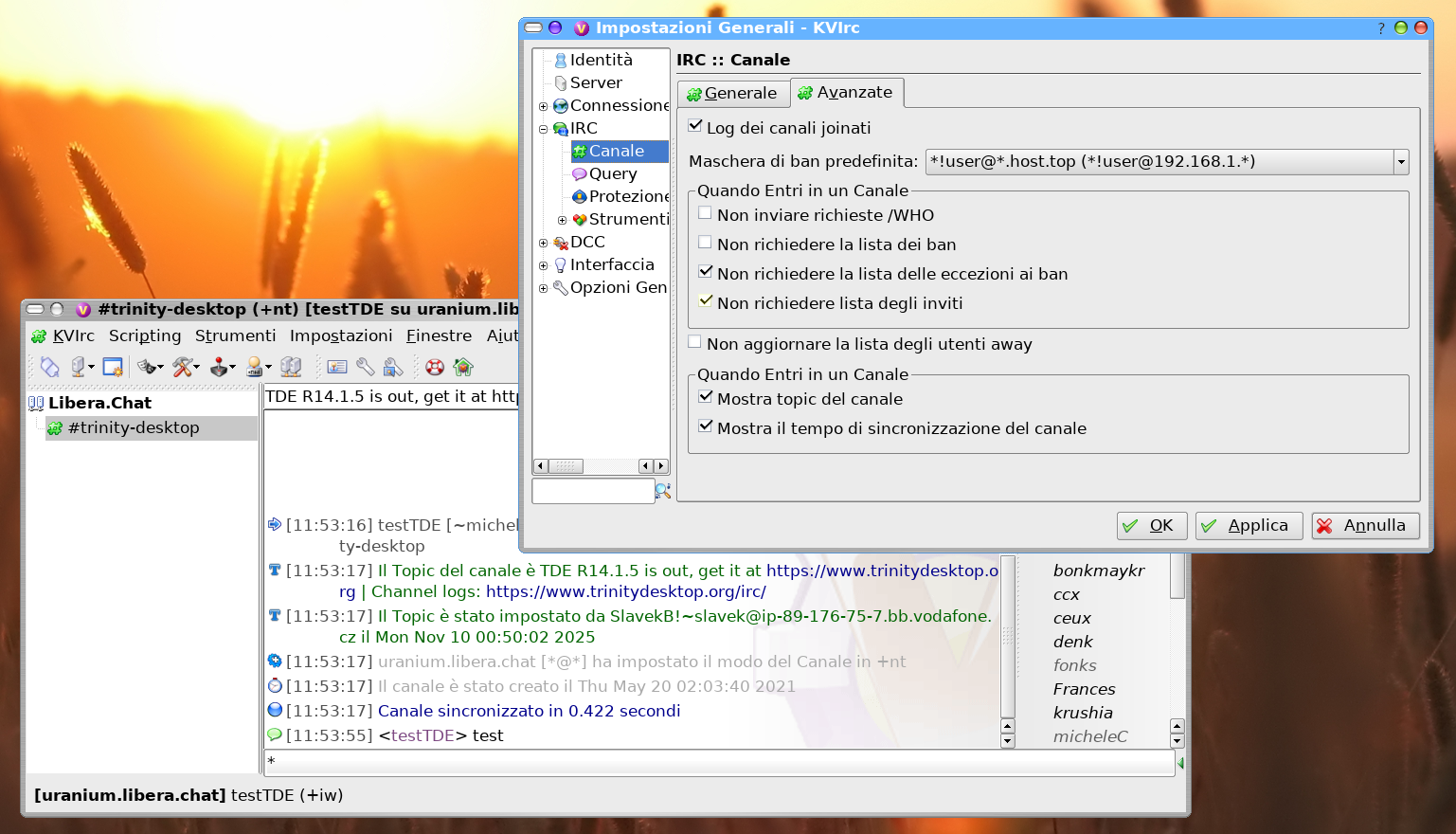Open the Scripting menu
Image resolution: width=1456 pixels, height=834 pixels.
tap(144, 335)
